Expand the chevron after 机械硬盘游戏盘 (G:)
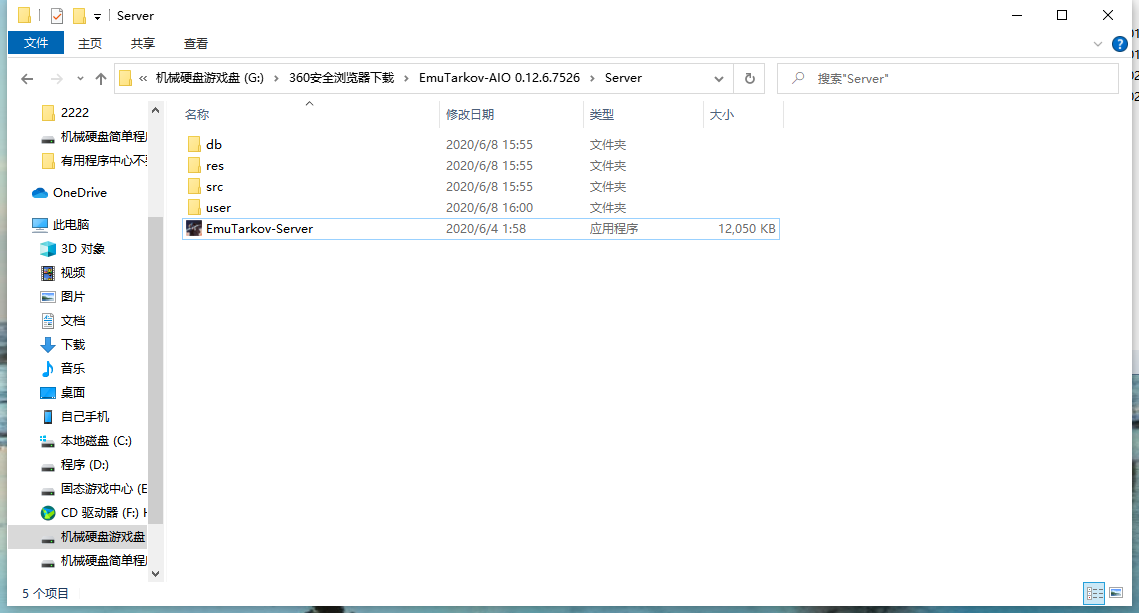Screen dimensions: 1139x613 pos(276,78)
